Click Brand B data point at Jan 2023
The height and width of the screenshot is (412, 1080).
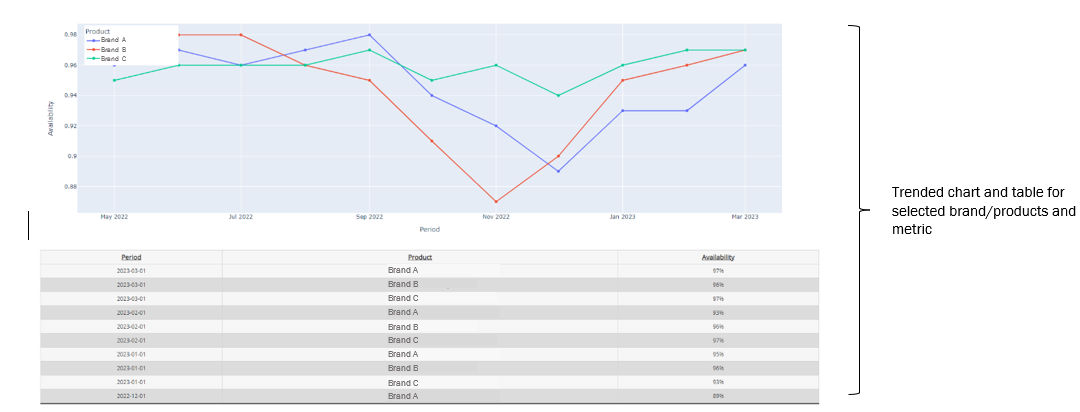pyautogui.click(x=622, y=80)
